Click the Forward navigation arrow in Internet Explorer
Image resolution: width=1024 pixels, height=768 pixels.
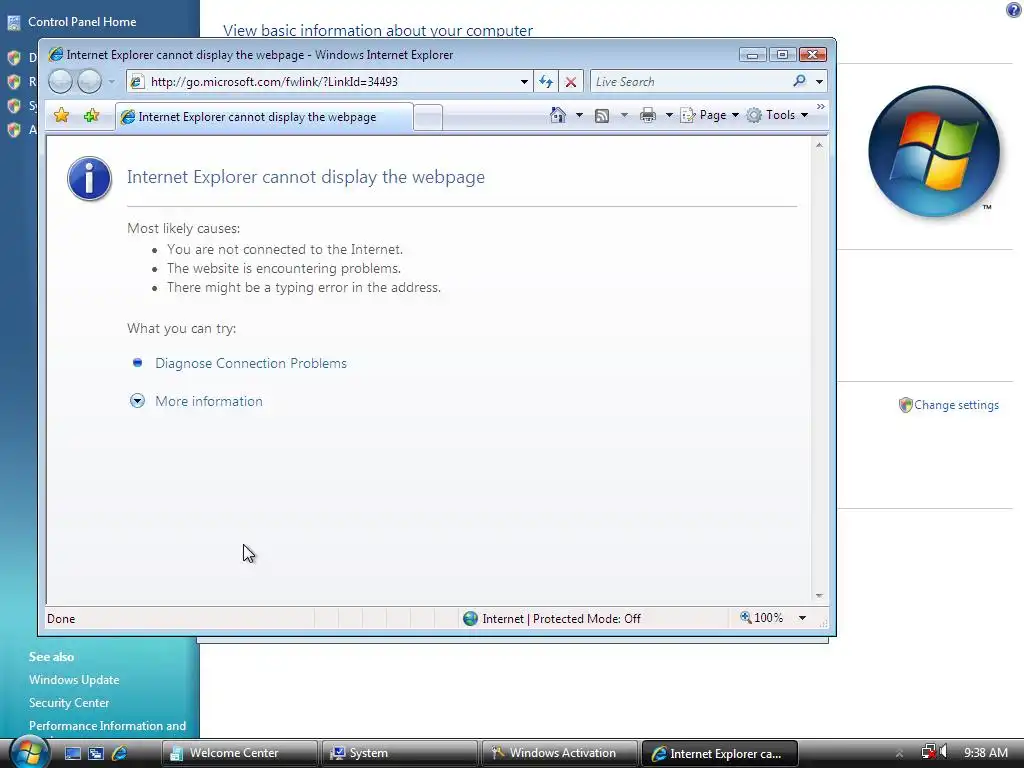click(x=89, y=82)
